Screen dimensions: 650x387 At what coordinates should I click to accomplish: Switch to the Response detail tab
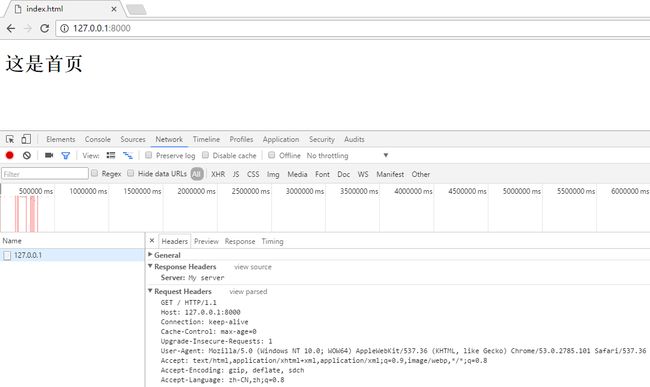[x=240, y=241]
